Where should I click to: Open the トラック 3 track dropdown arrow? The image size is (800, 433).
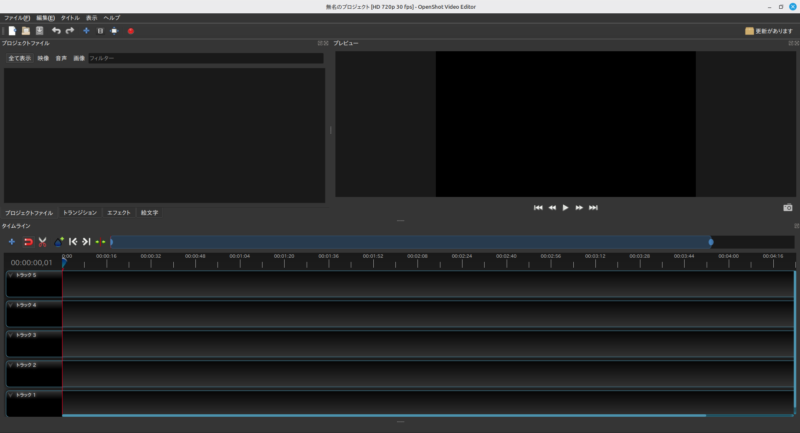click(x=11, y=335)
